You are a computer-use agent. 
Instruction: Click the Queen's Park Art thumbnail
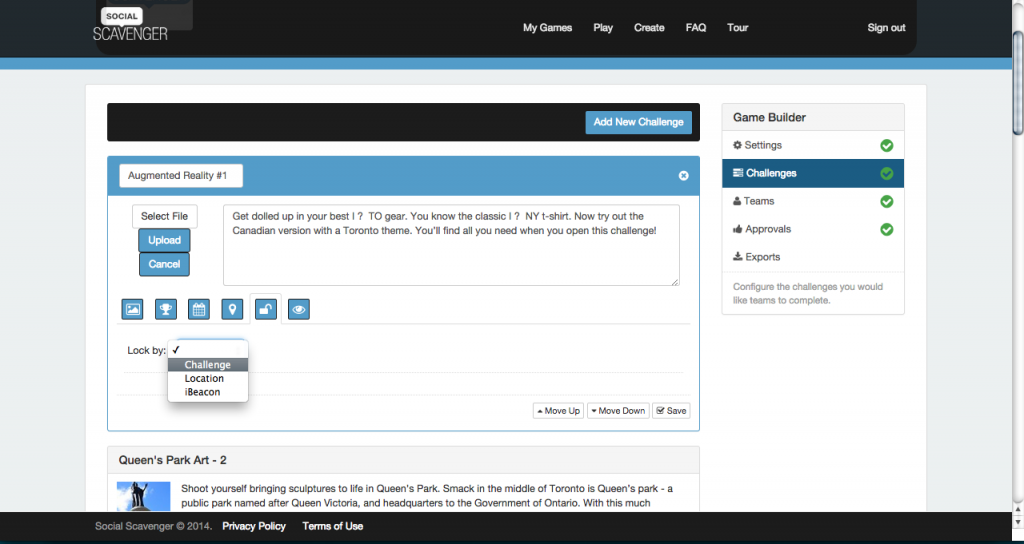coord(144,496)
